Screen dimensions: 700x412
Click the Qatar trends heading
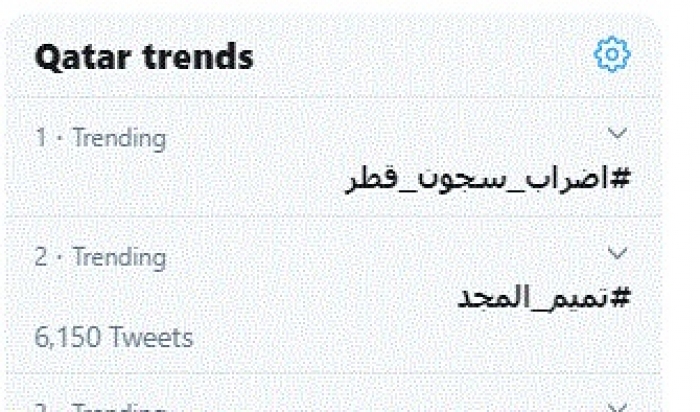coord(144,57)
